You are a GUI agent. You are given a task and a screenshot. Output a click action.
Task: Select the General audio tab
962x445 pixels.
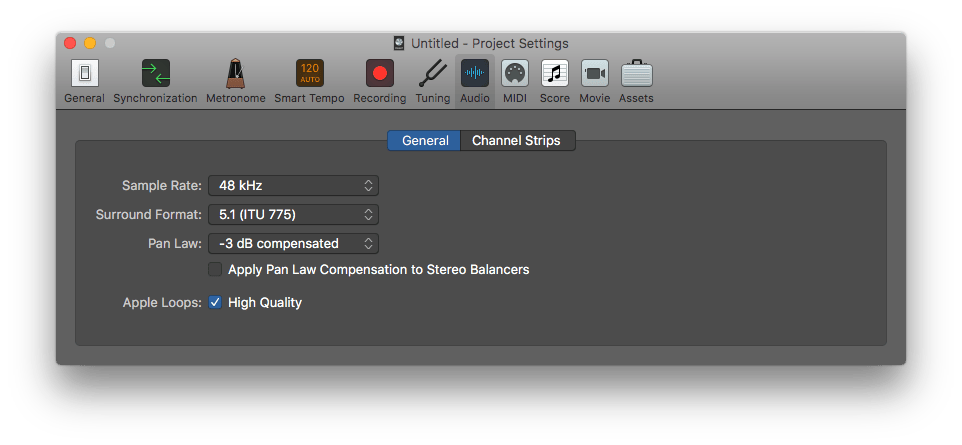425,141
